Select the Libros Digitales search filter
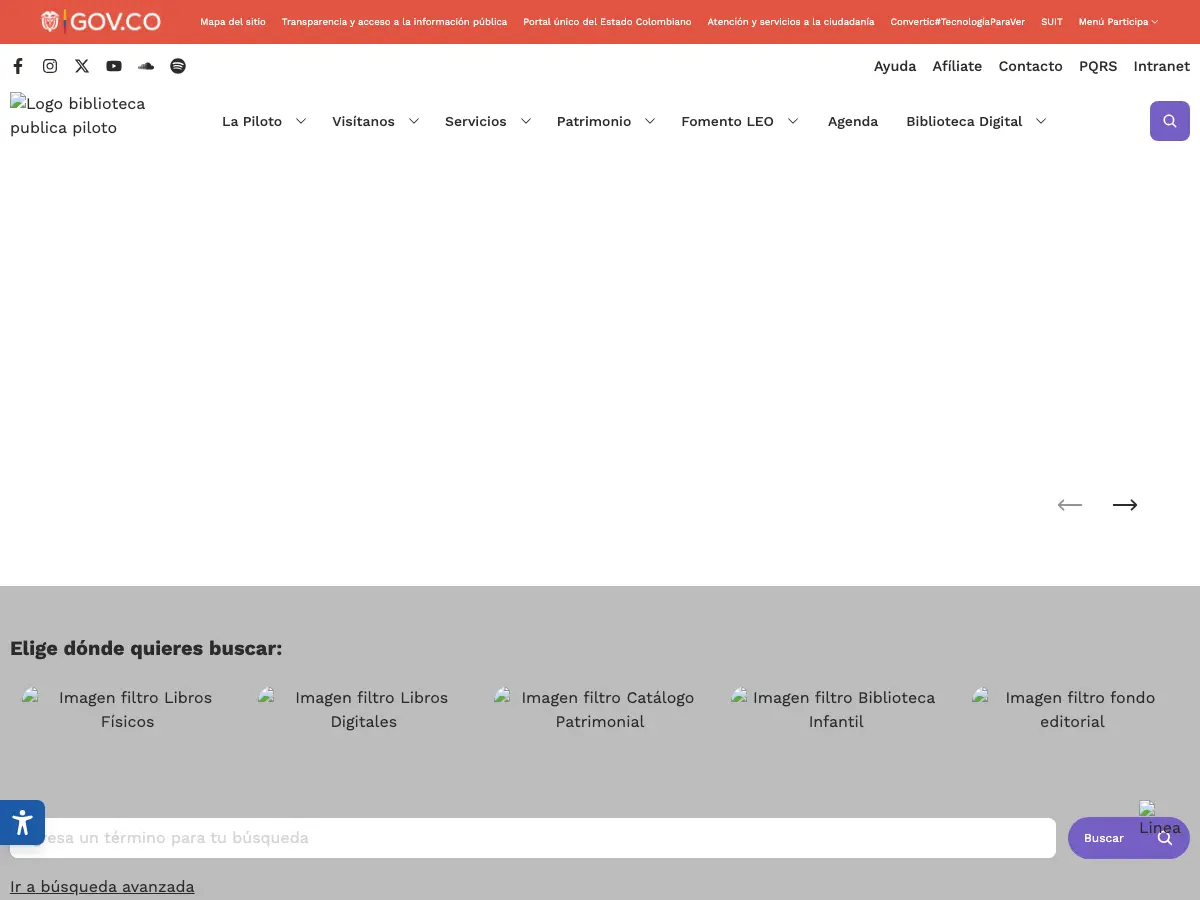This screenshot has height=900, width=1200. pos(364,709)
